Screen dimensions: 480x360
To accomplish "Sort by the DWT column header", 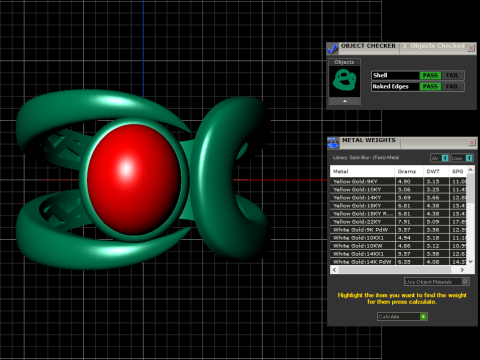I will pyautogui.click(x=436, y=171).
